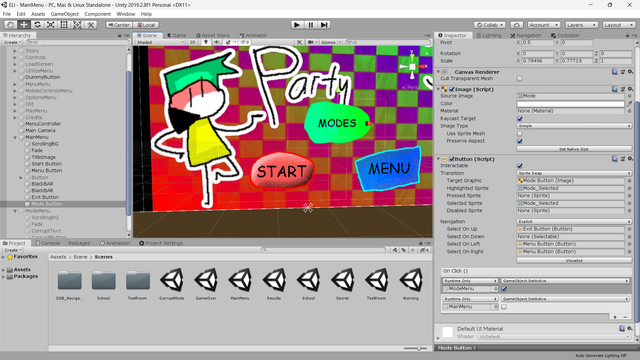Select the Rotate tool
Image resolution: width=640 pixels, height=360 pixels.
pos(37,25)
